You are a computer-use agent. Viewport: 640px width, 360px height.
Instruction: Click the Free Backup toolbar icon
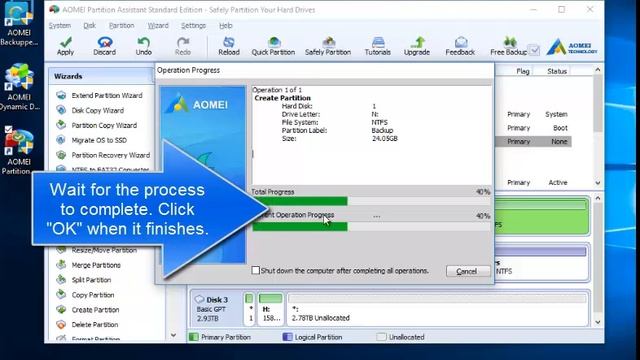click(509, 42)
